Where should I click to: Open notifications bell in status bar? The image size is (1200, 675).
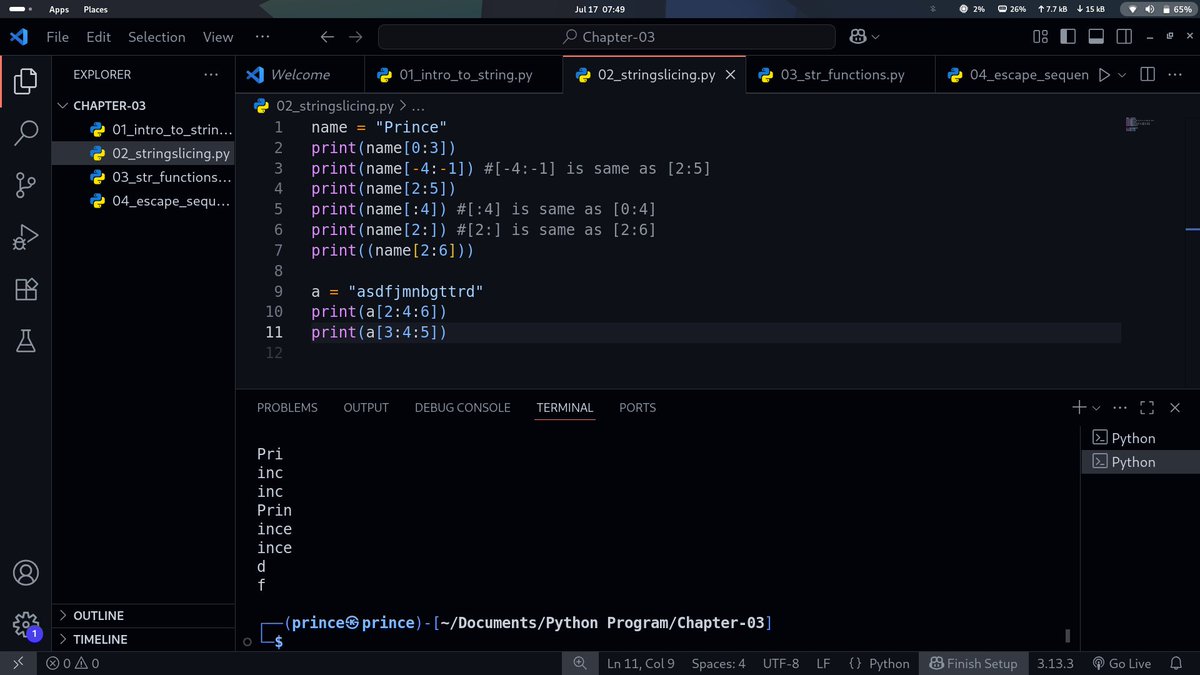point(1178,663)
